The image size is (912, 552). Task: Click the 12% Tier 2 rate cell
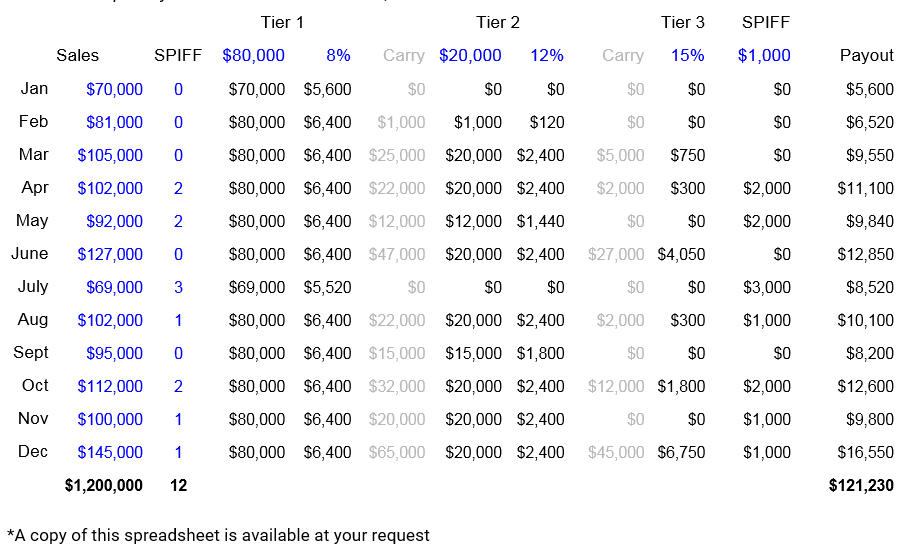[547, 56]
